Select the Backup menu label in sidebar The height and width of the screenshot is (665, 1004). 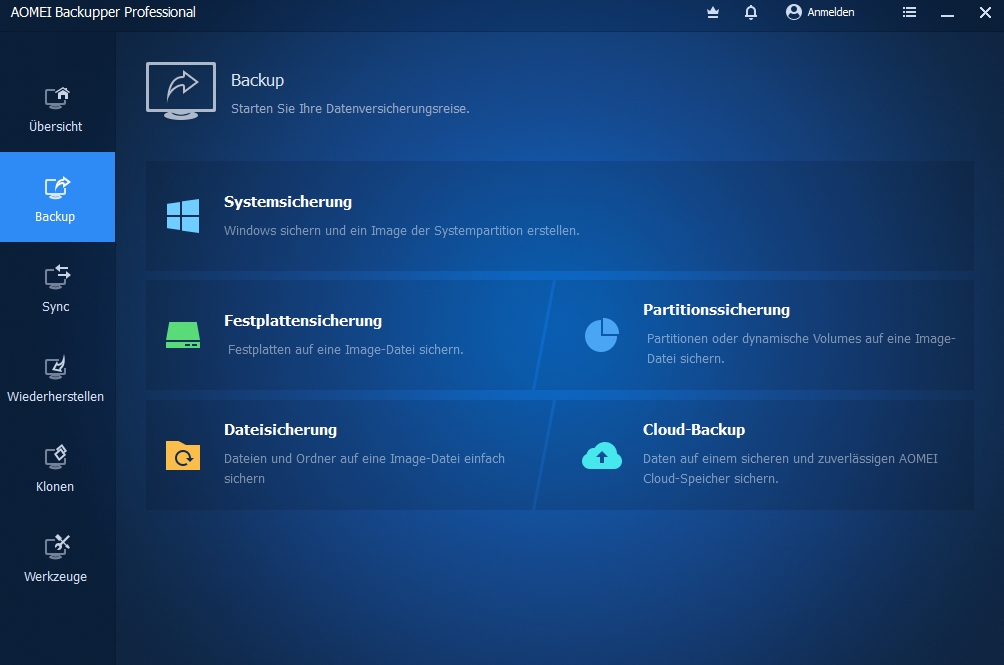coord(55,216)
